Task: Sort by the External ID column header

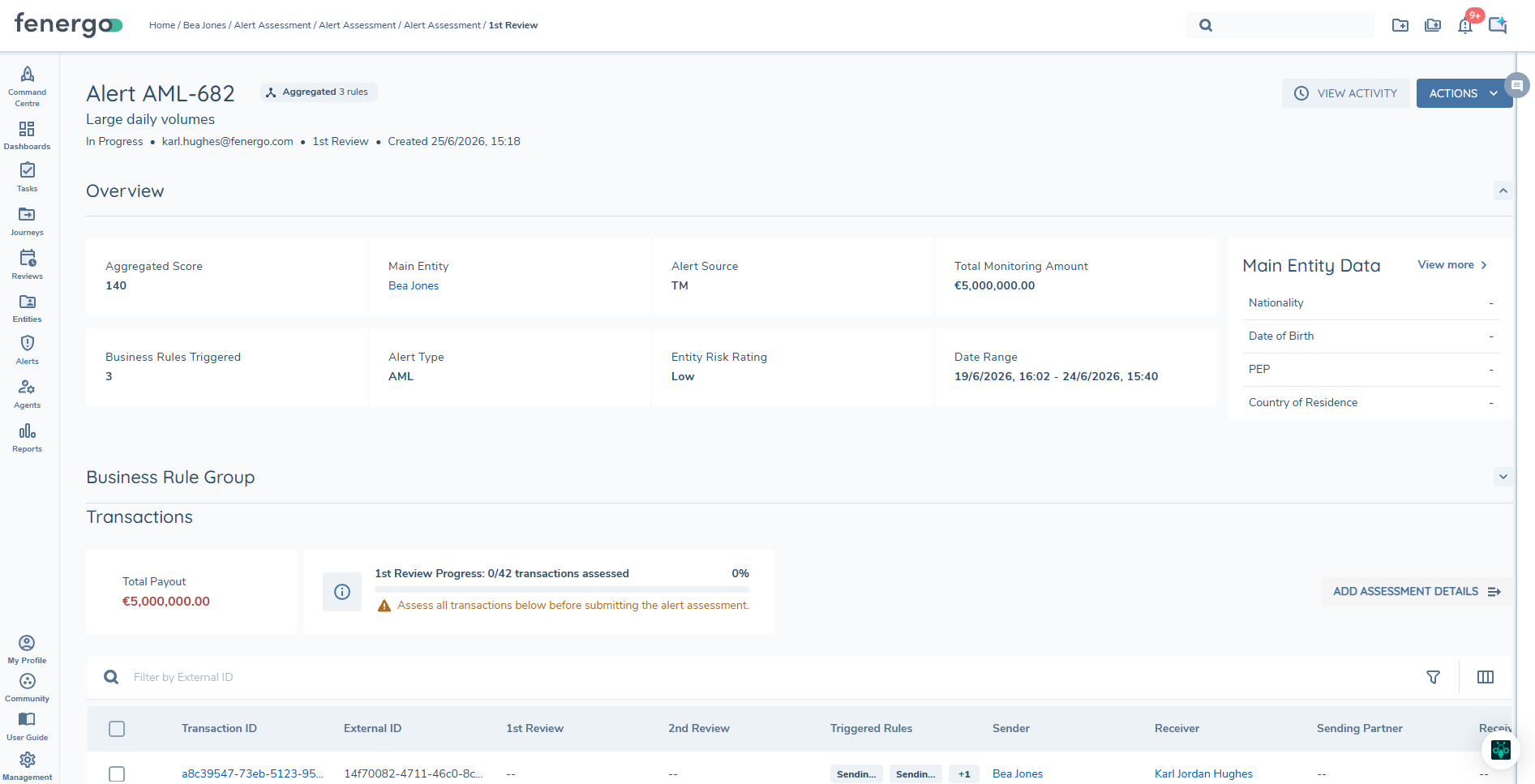Action: pos(372,728)
